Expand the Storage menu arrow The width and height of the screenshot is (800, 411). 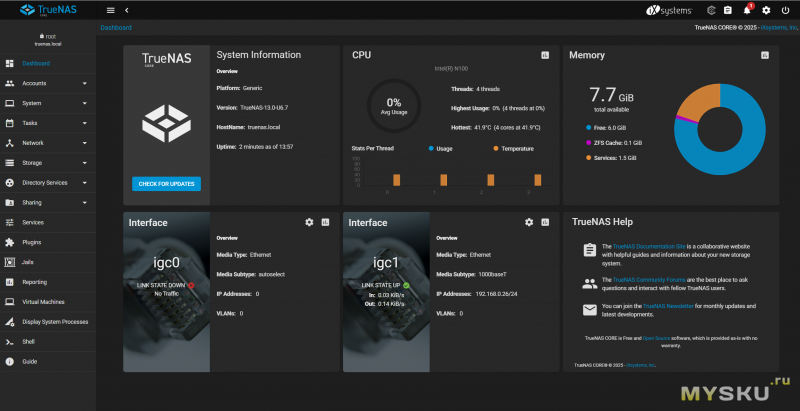[85, 163]
